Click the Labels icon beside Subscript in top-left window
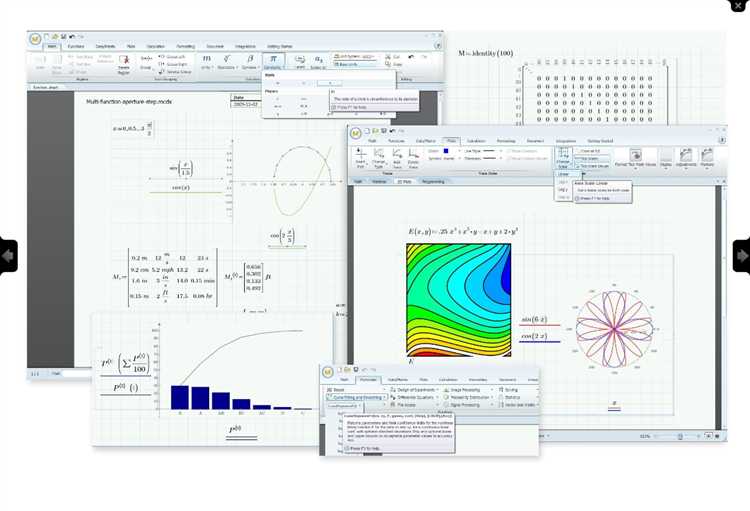Screen dimensions: 750x511 300,61
